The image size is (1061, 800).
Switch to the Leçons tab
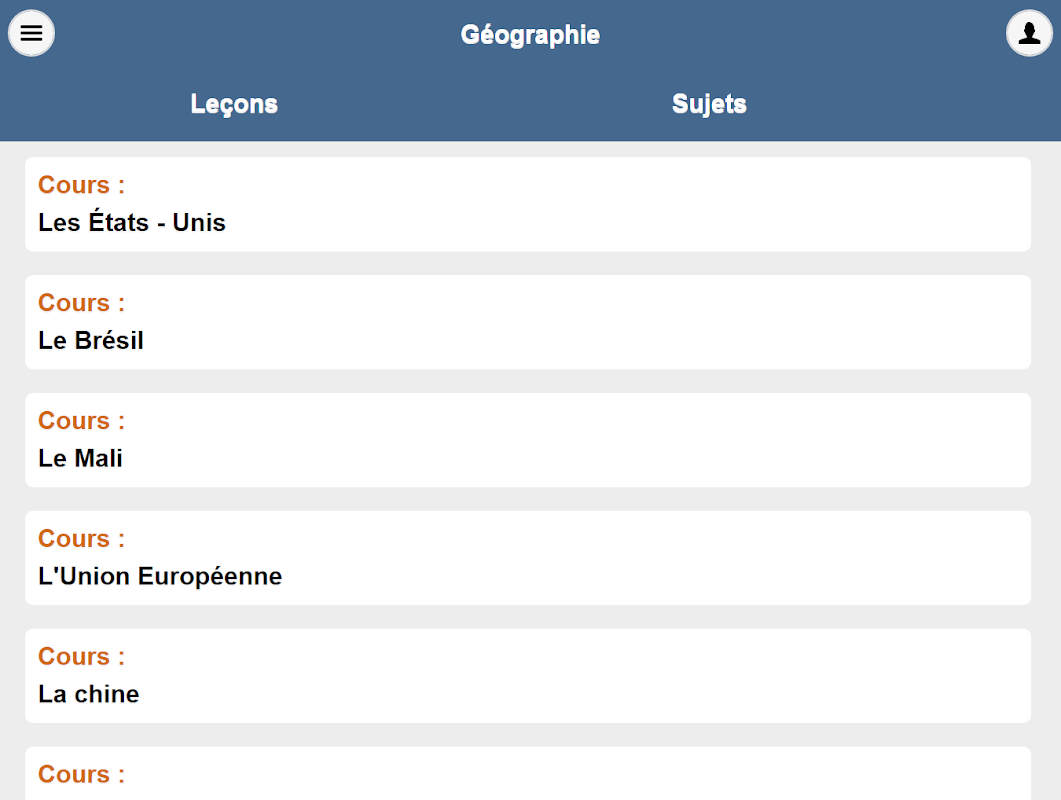coord(234,104)
